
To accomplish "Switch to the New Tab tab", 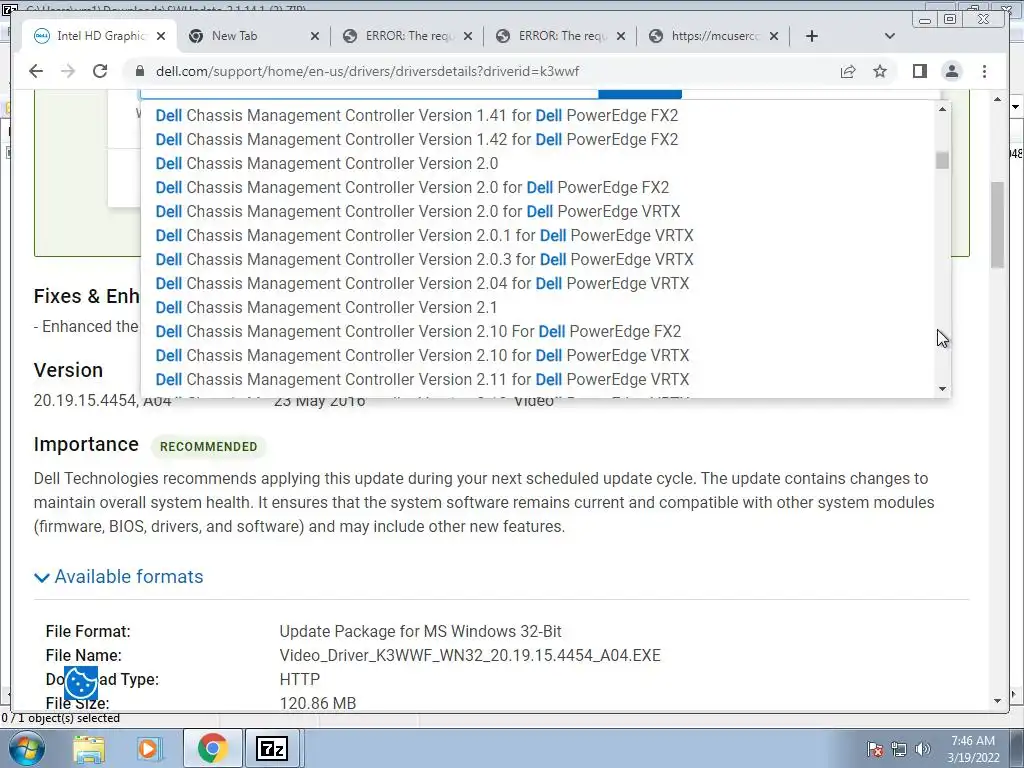I will coord(253,36).
